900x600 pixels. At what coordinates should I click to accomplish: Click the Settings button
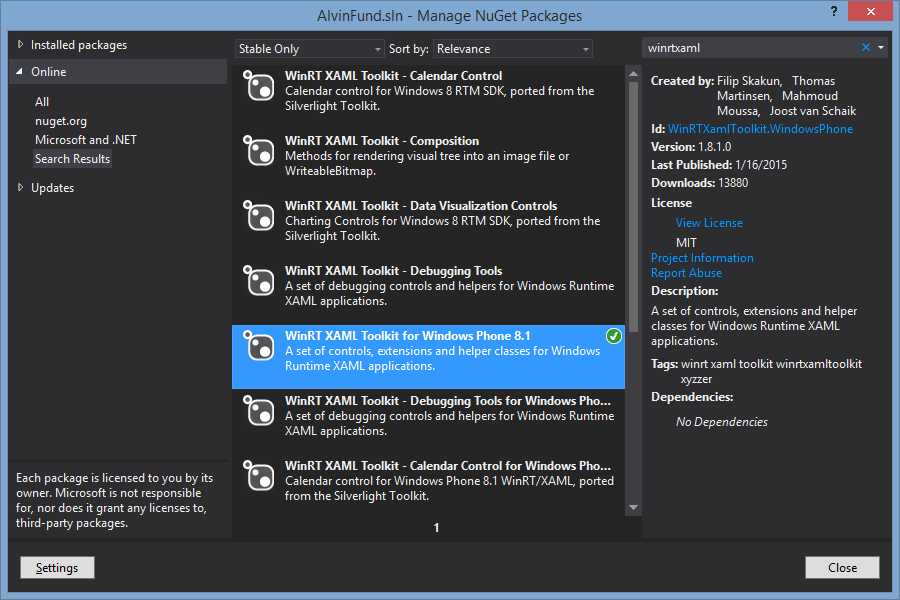click(x=57, y=567)
